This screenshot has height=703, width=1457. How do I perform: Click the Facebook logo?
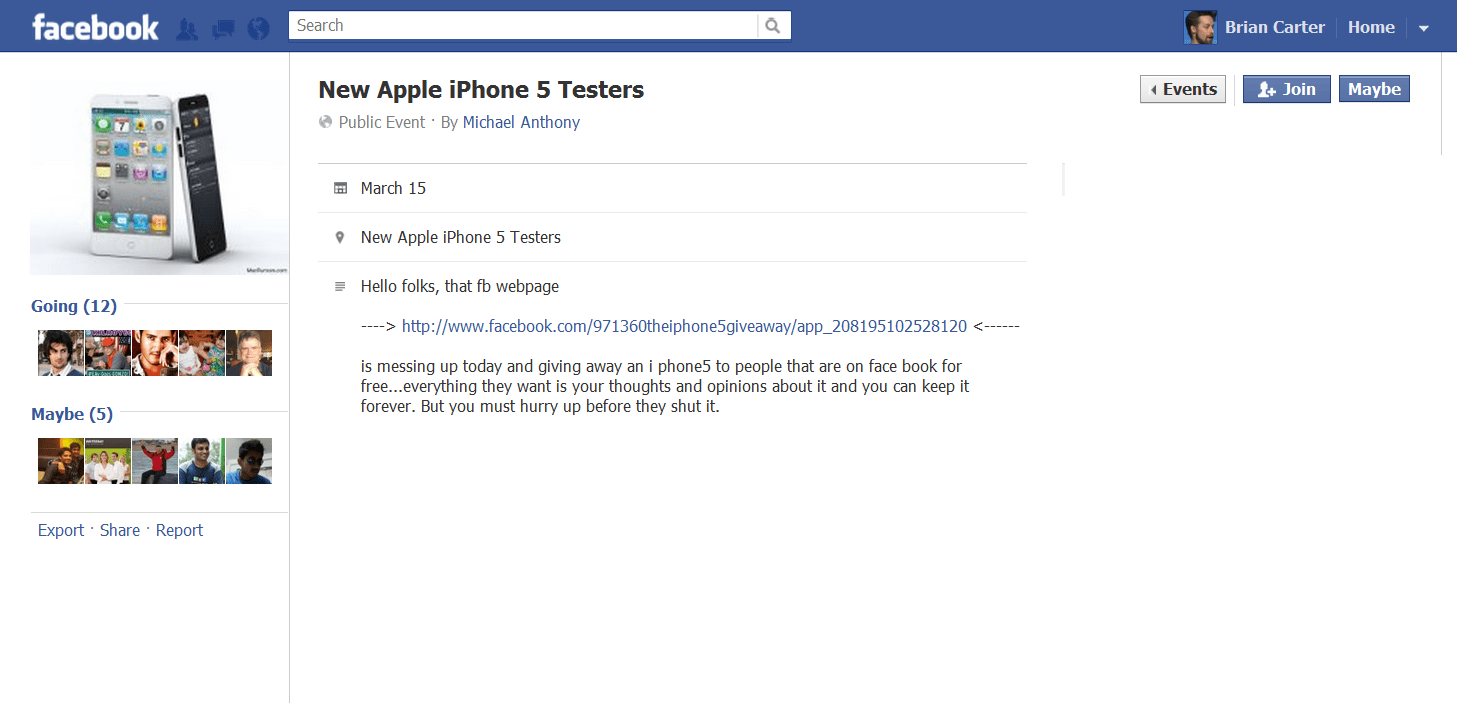95,27
